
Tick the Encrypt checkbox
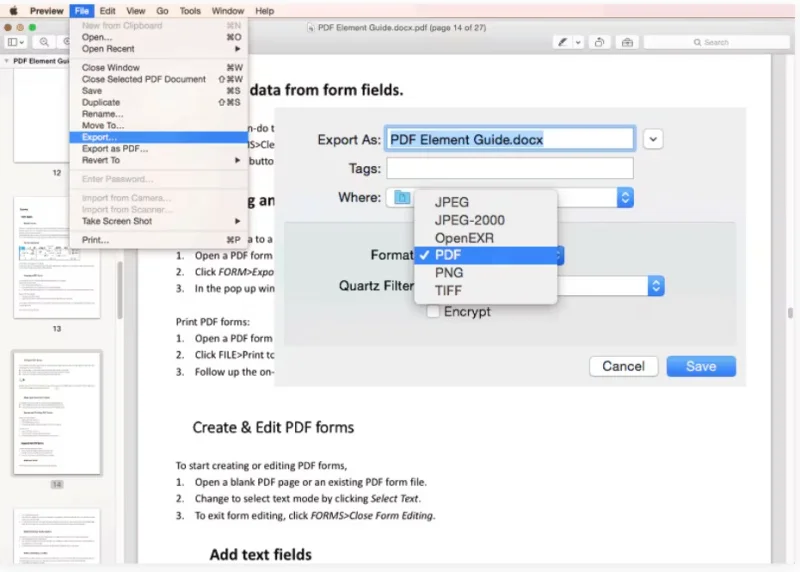point(433,312)
